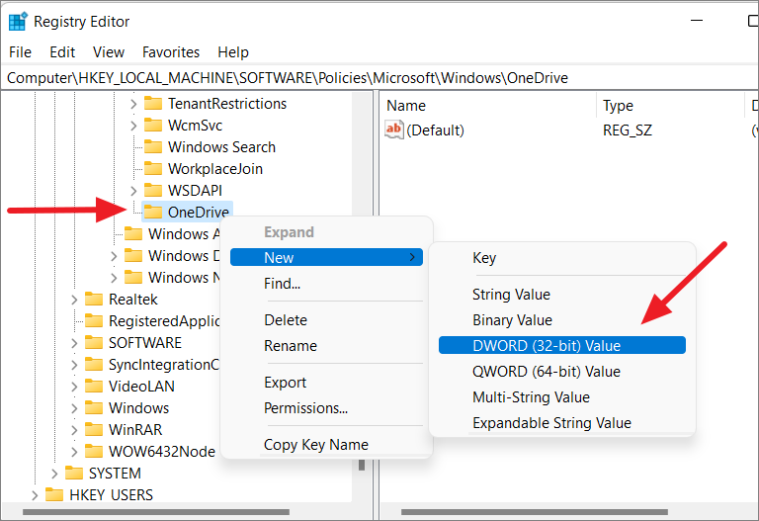Click the VideoLAN folder icon
The height and width of the screenshot is (521, 759).
pos(94,386)
